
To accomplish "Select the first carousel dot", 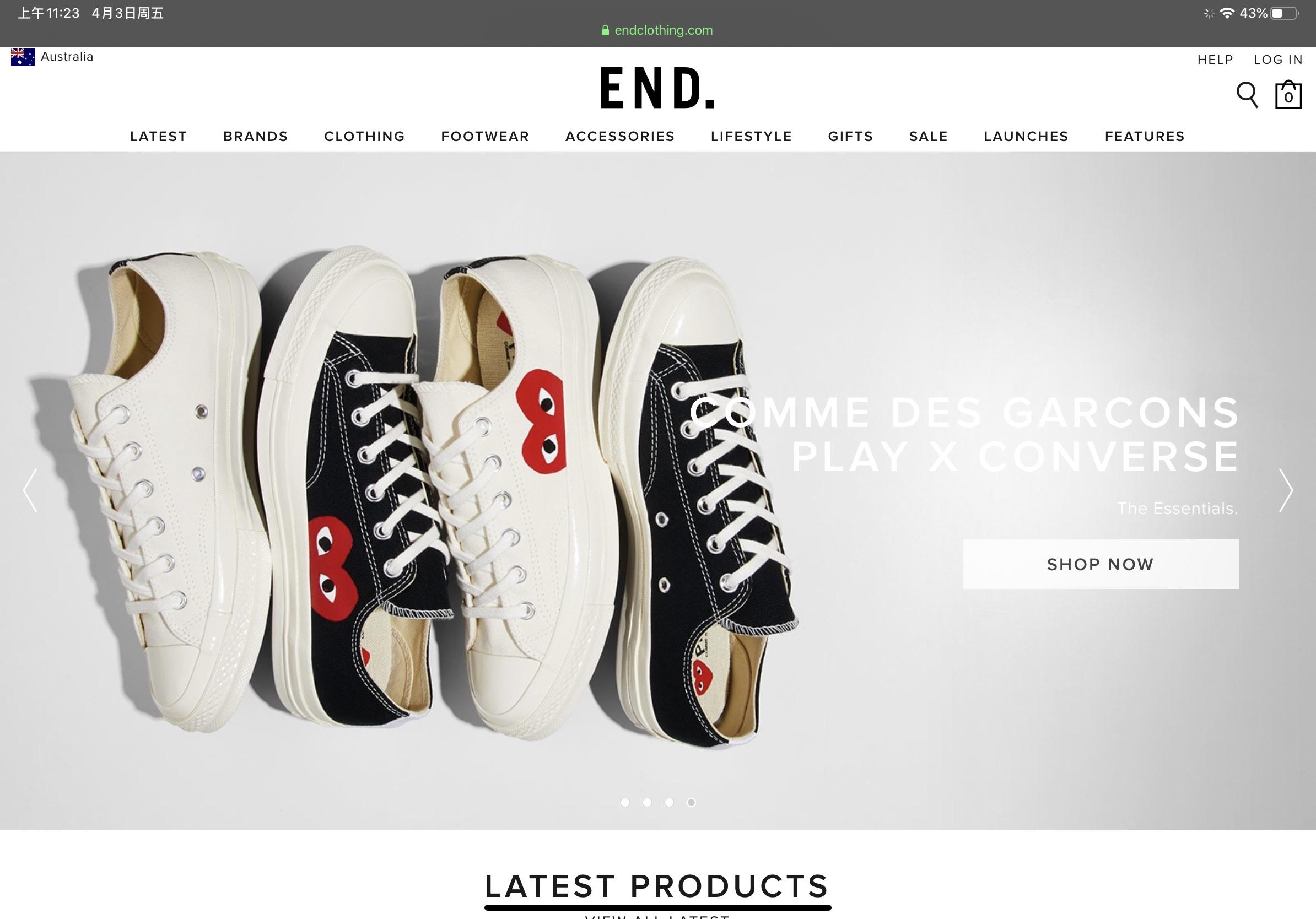I will point(625,802).
